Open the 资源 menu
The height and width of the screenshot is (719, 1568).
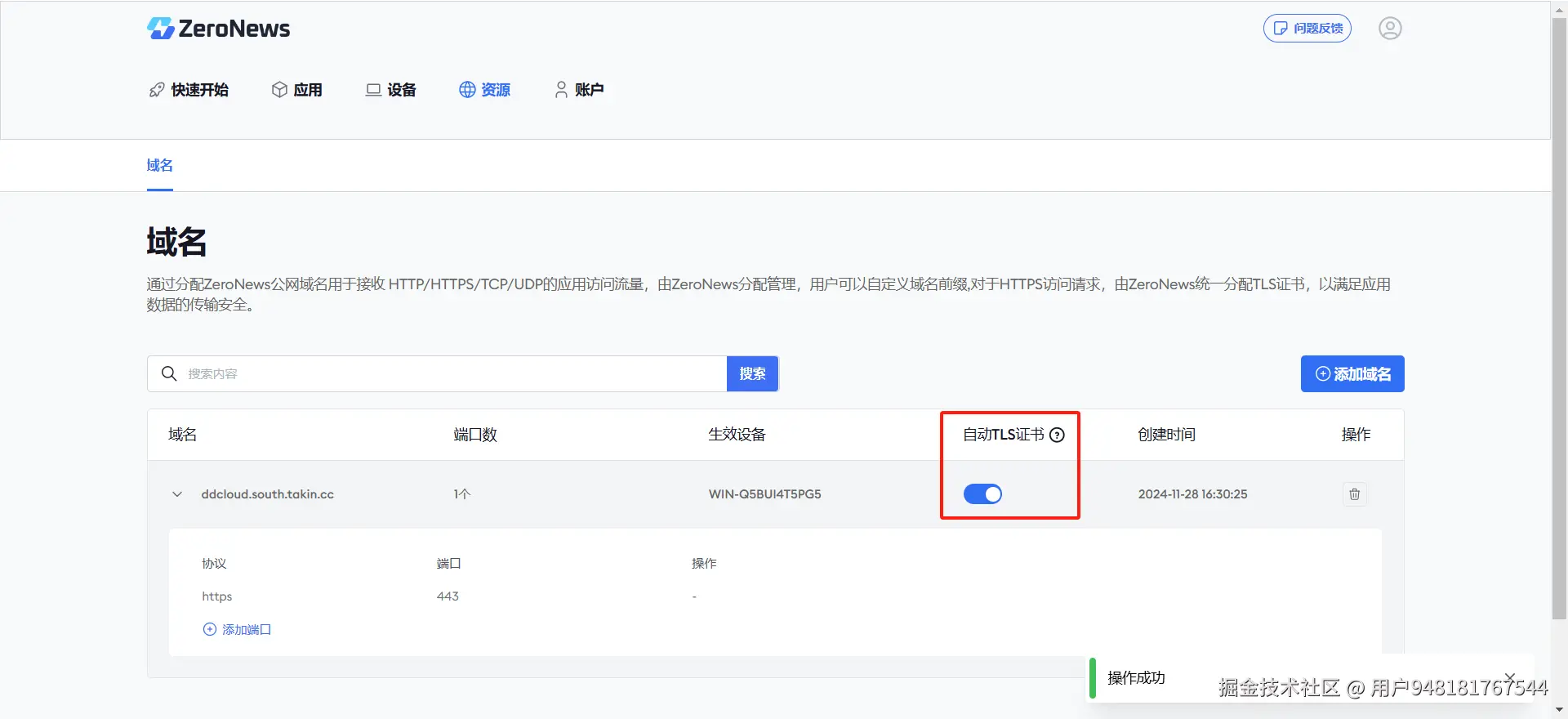coord(485,90)
